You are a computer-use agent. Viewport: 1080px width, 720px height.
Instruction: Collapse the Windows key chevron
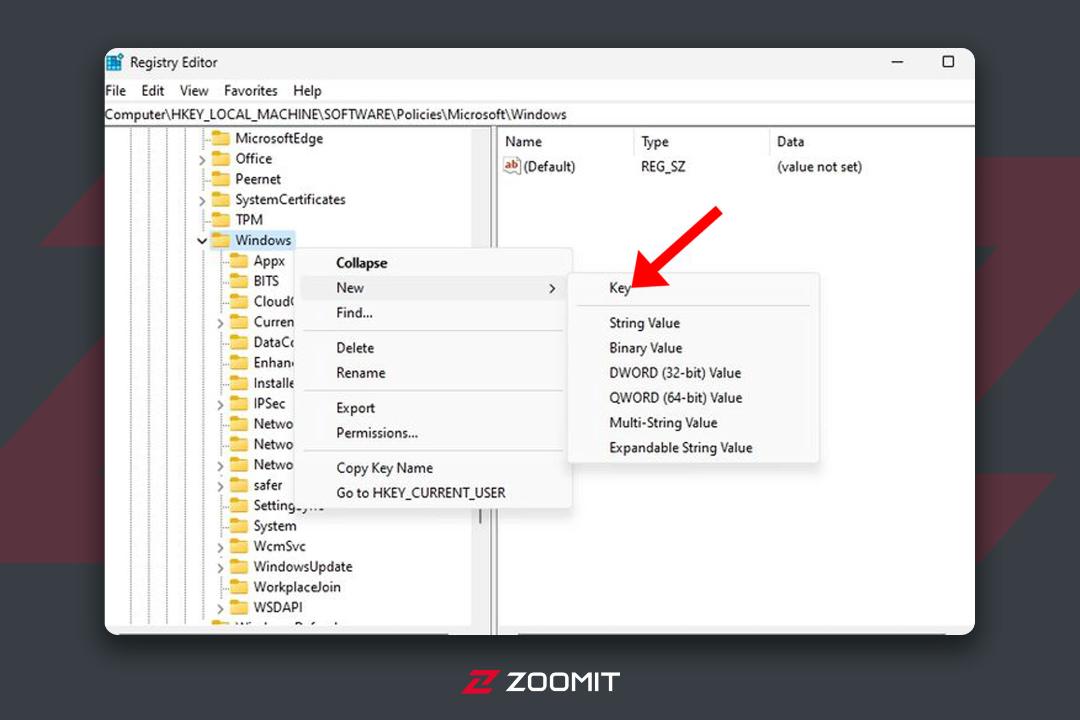(x=202, y=241)
